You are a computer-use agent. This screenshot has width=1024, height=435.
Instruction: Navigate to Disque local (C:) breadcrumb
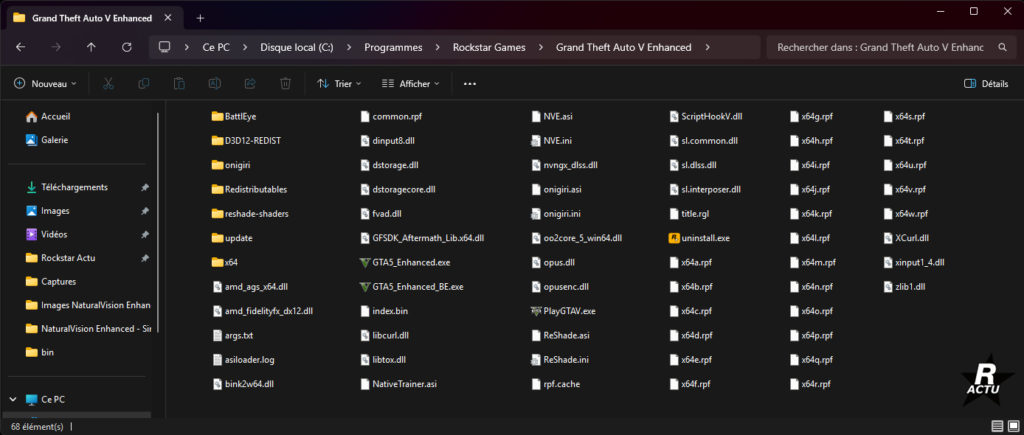(297, 47)
